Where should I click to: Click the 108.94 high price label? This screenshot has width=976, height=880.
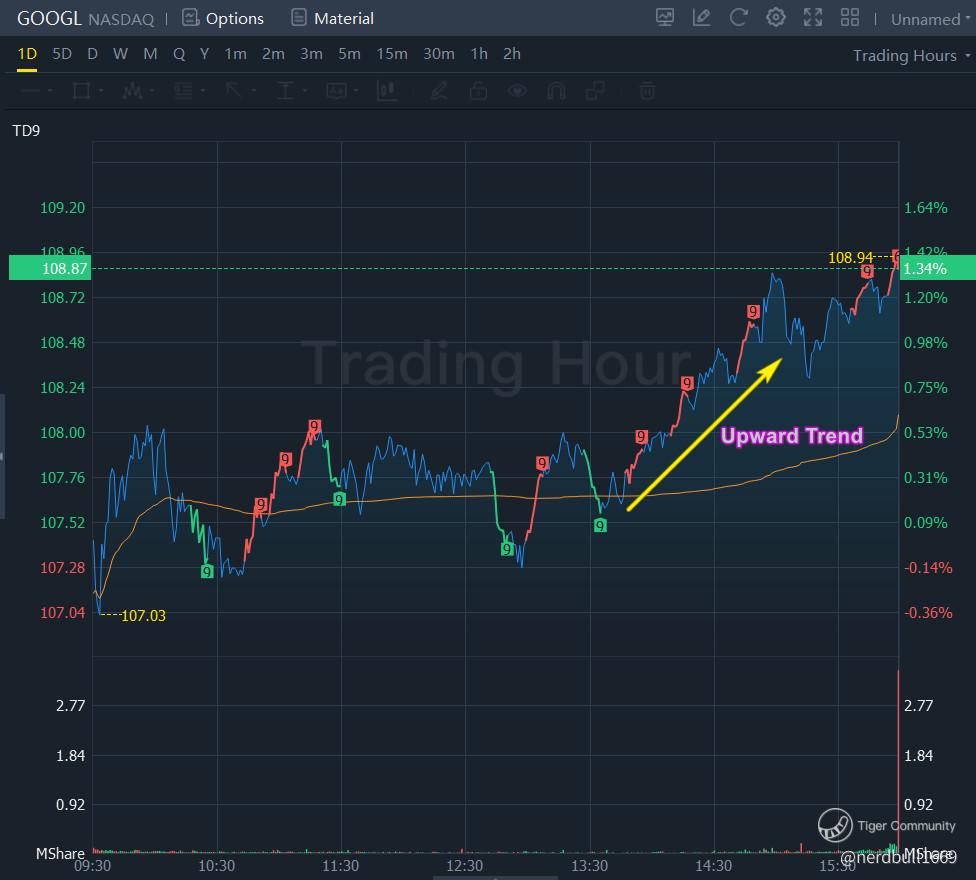tap(850, 258)
